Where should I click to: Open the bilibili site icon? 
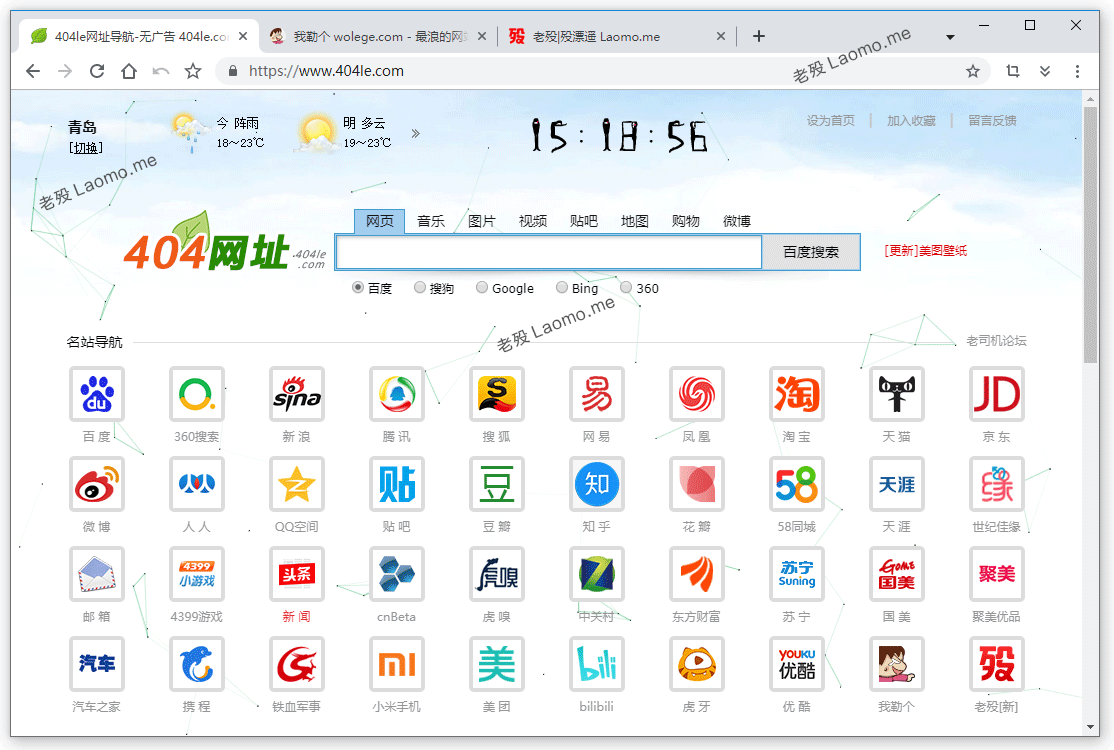[597, 665]
